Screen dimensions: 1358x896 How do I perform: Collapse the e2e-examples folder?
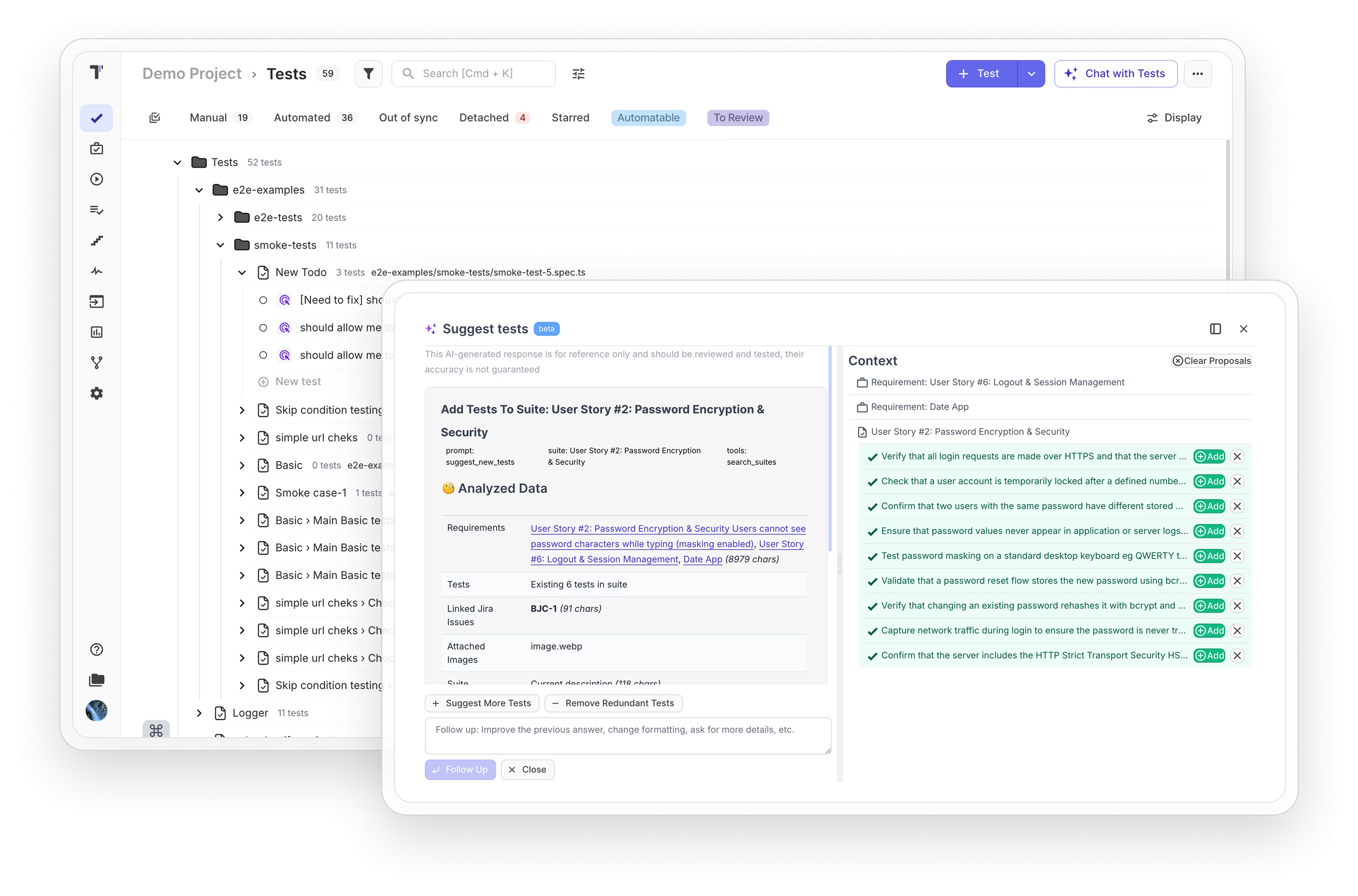(x=199, y=190)
